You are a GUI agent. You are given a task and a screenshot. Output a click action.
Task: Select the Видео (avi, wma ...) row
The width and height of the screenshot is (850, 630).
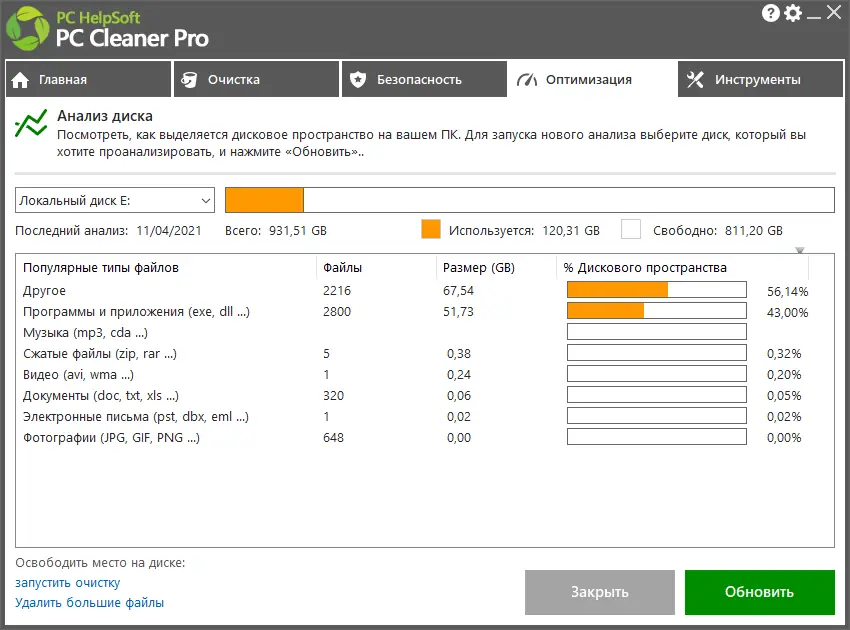click(415, 375)
